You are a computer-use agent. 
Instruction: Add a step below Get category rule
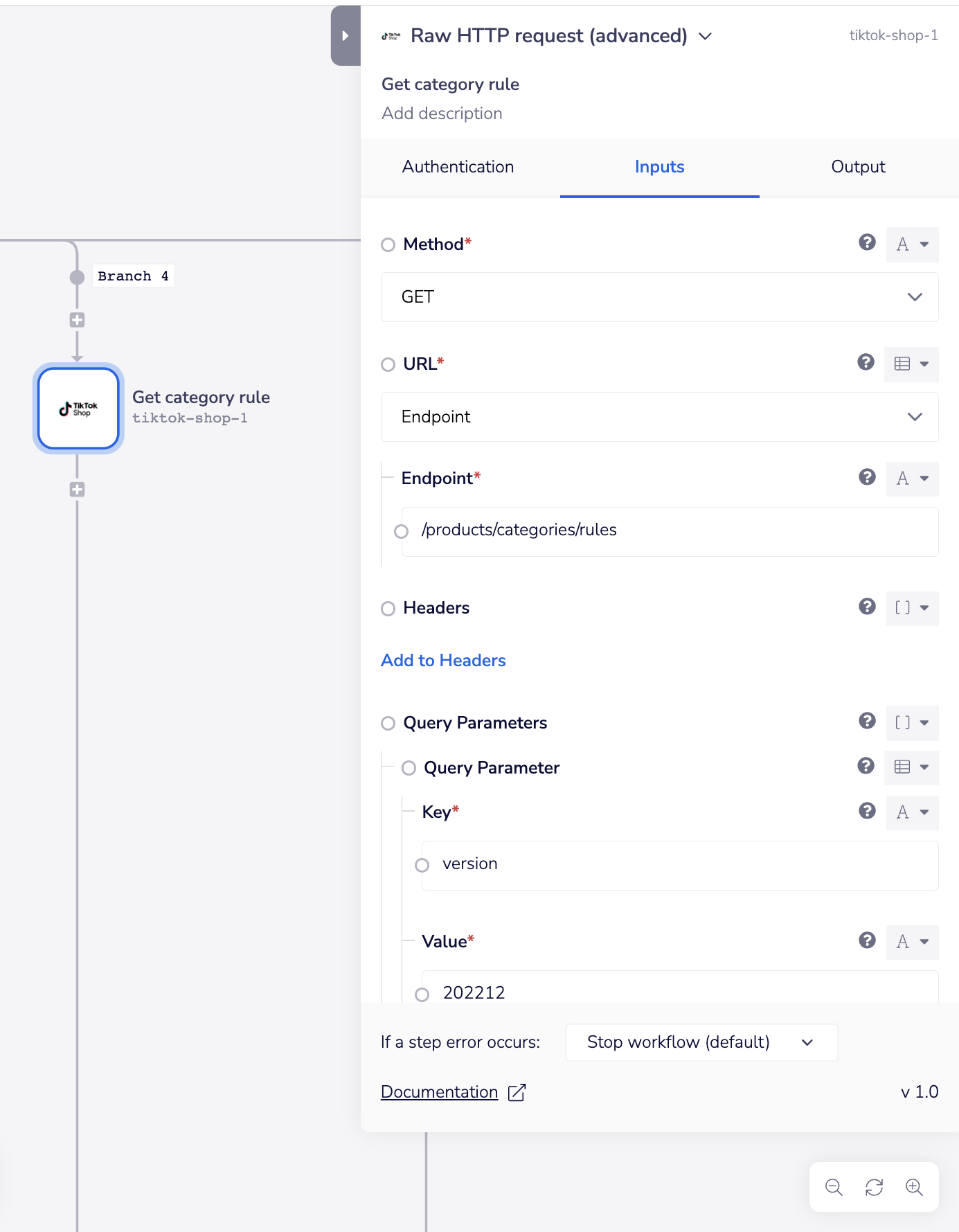pos(77,490)
